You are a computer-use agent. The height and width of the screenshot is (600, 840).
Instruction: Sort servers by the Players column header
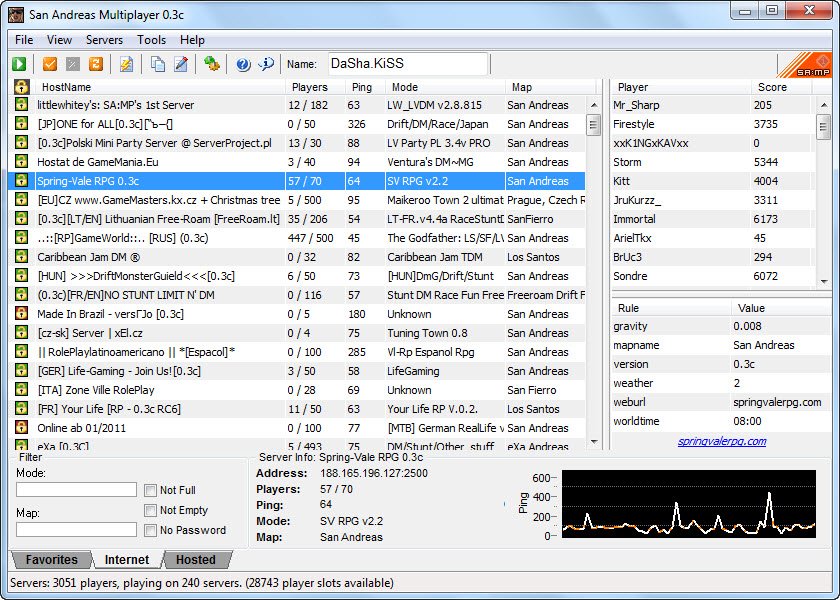[x=315, y=87]
